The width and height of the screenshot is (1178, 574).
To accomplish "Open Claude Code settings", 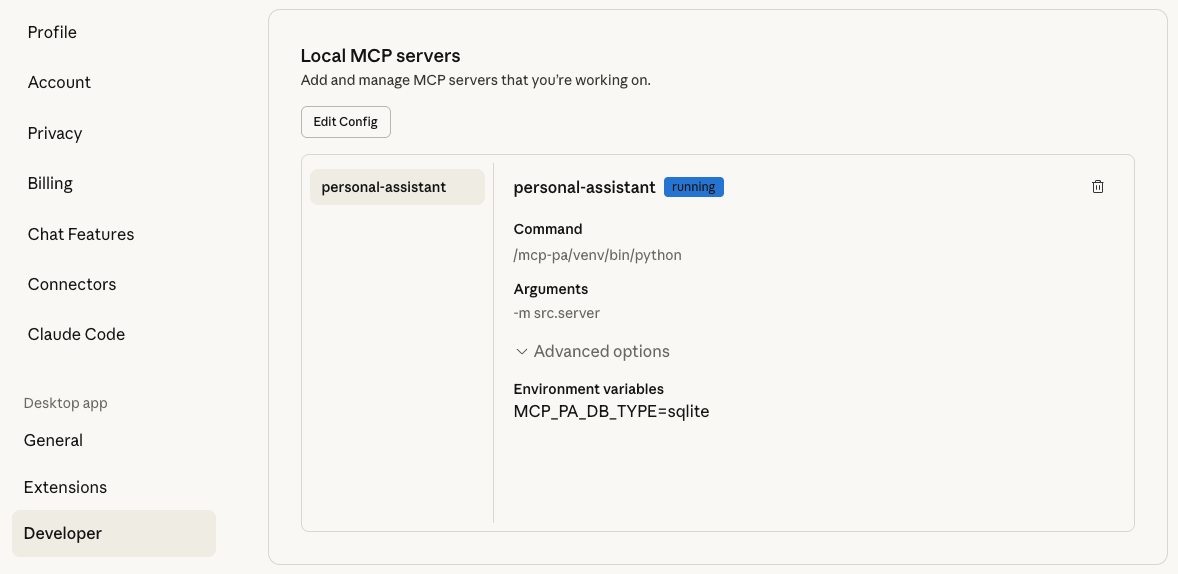I will pyautogui.click(x=76, y=334).
